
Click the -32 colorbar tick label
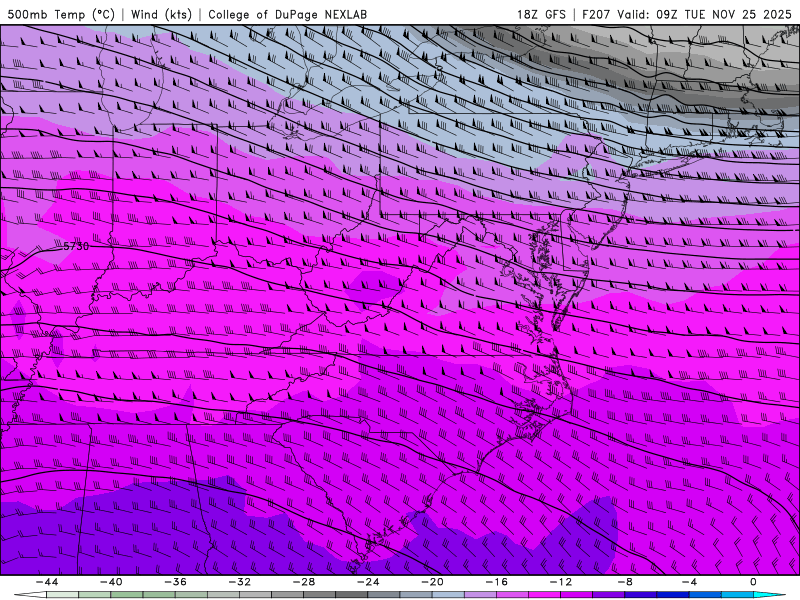[x=239, y=582]
